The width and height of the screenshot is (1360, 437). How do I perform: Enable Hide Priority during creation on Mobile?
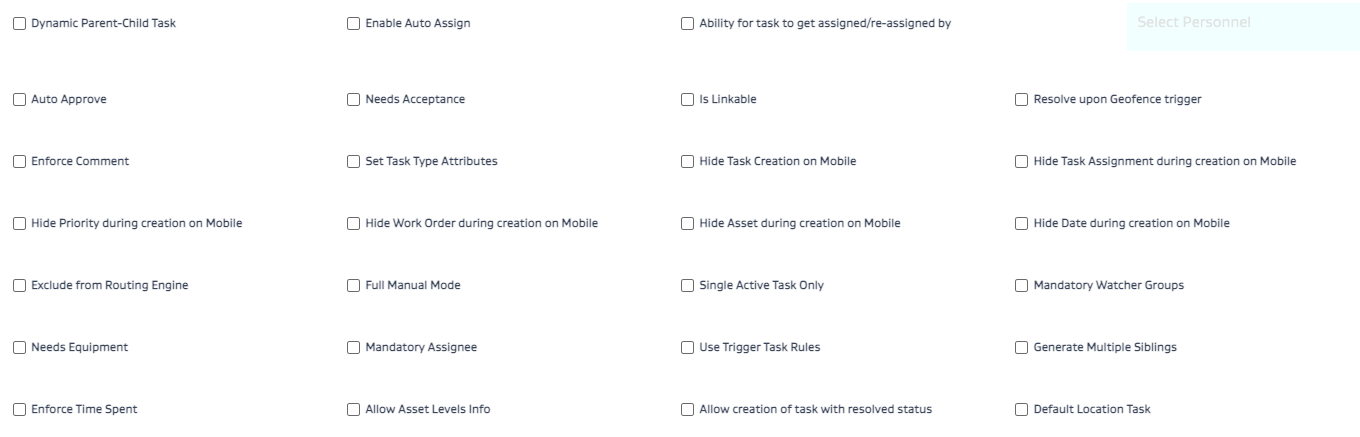click(20, 223)
